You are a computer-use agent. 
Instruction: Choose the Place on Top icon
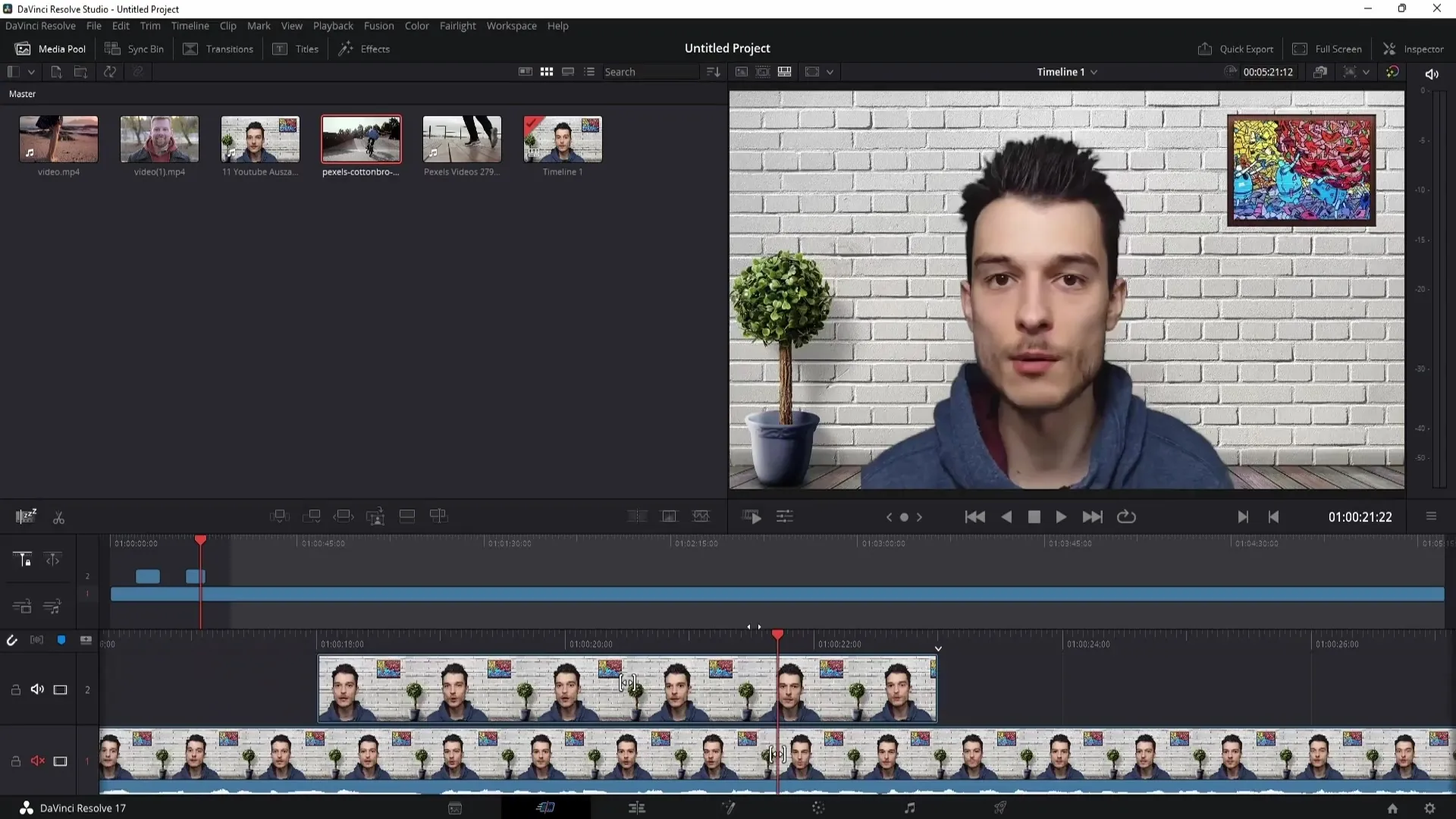click(407, 516)
